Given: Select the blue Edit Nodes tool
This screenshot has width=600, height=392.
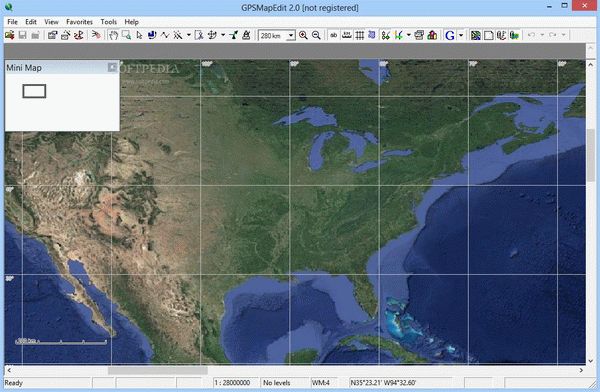Looking at the screenshot, I should point(152,36).
